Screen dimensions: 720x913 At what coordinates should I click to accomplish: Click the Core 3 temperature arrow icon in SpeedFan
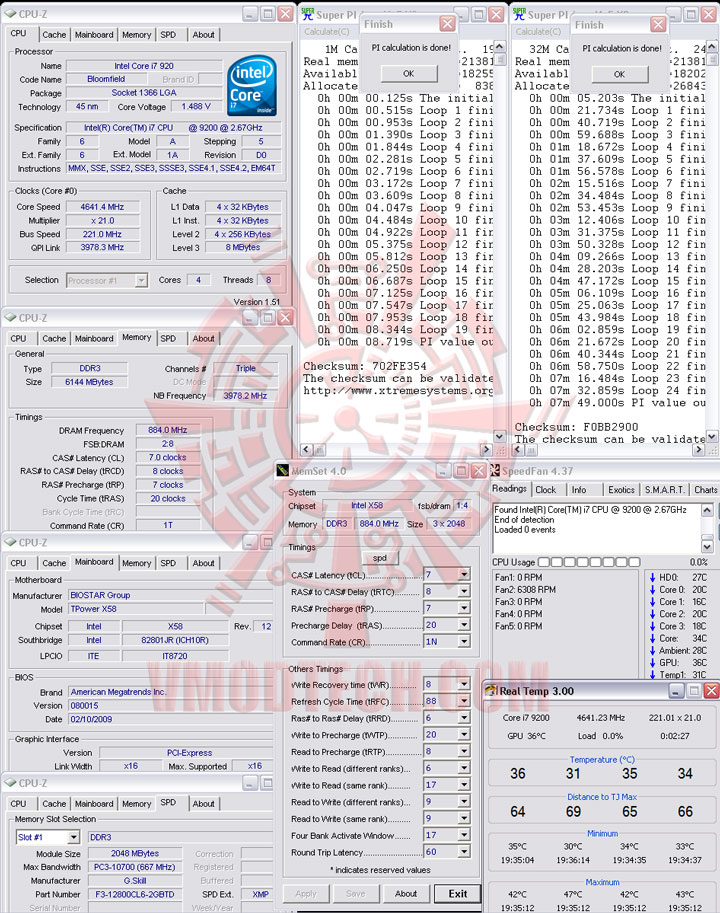click(x=652, y=627)
